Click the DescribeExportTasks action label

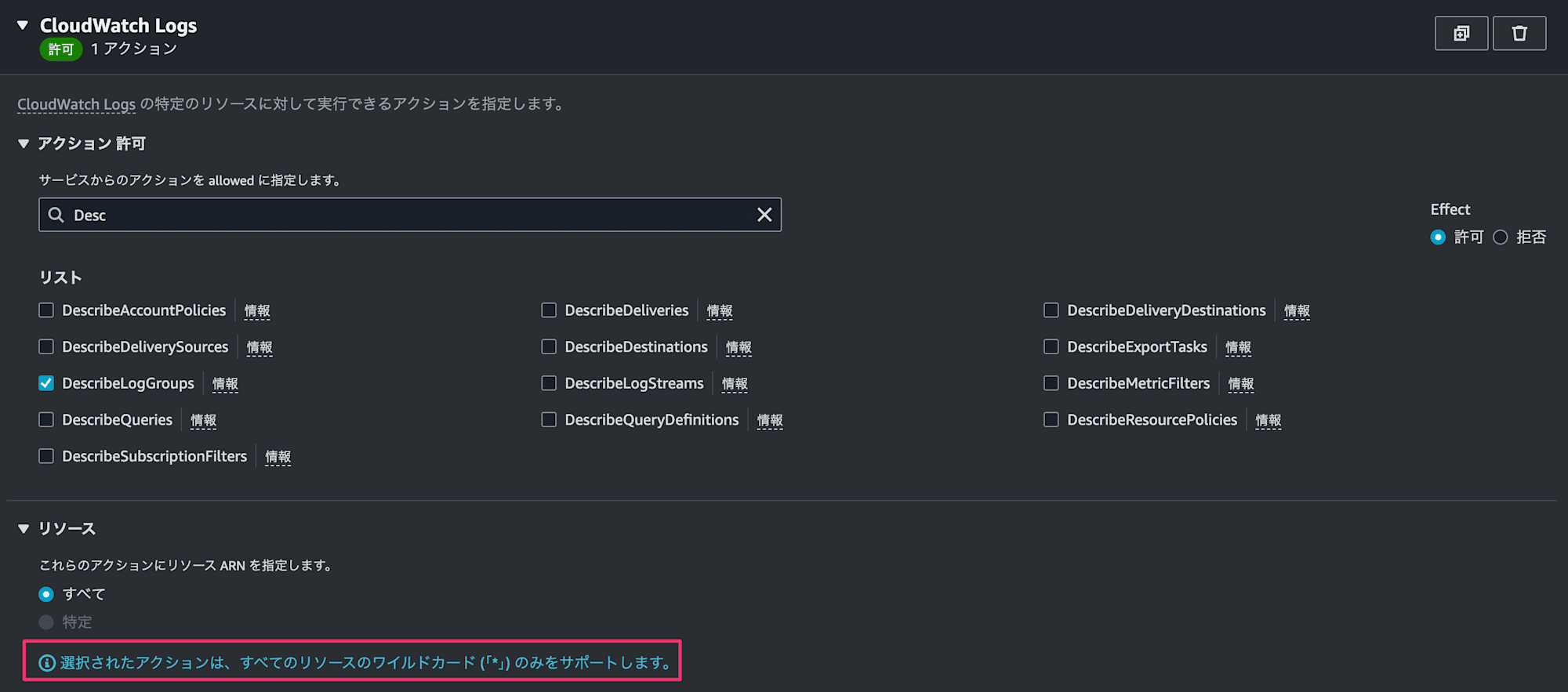(x=1138, y=346)
